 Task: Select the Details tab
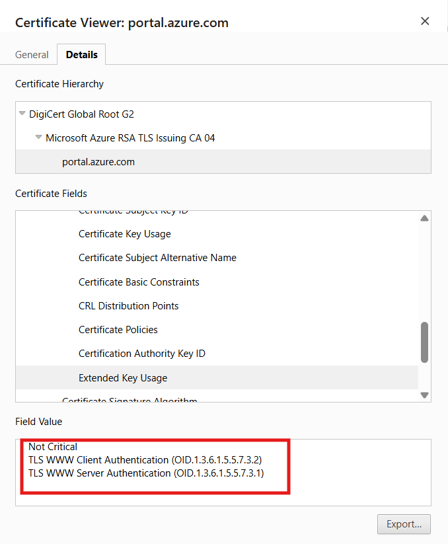(82, 55)
